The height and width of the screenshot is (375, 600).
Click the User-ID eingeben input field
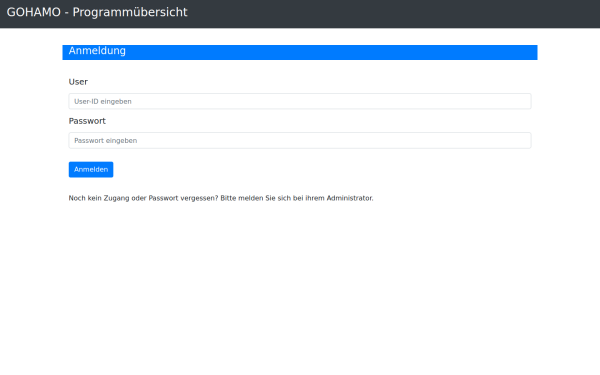click(x=300, y=101)
